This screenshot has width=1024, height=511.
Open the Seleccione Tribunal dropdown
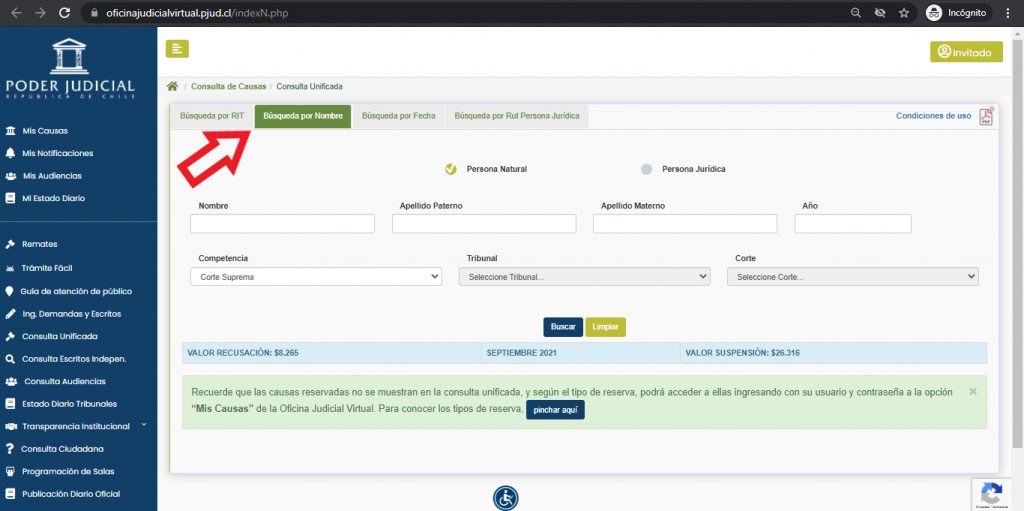pos(584,276)
